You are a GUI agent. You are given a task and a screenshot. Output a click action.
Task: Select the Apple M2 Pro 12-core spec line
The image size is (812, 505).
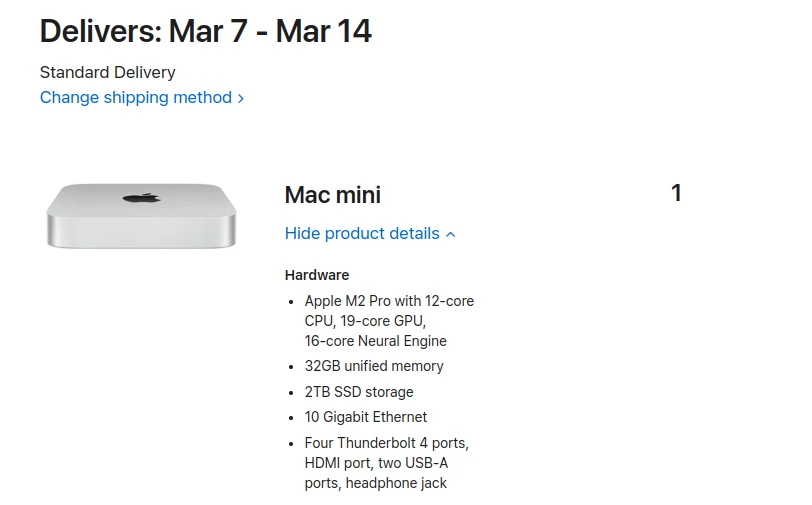click(389, 301)
